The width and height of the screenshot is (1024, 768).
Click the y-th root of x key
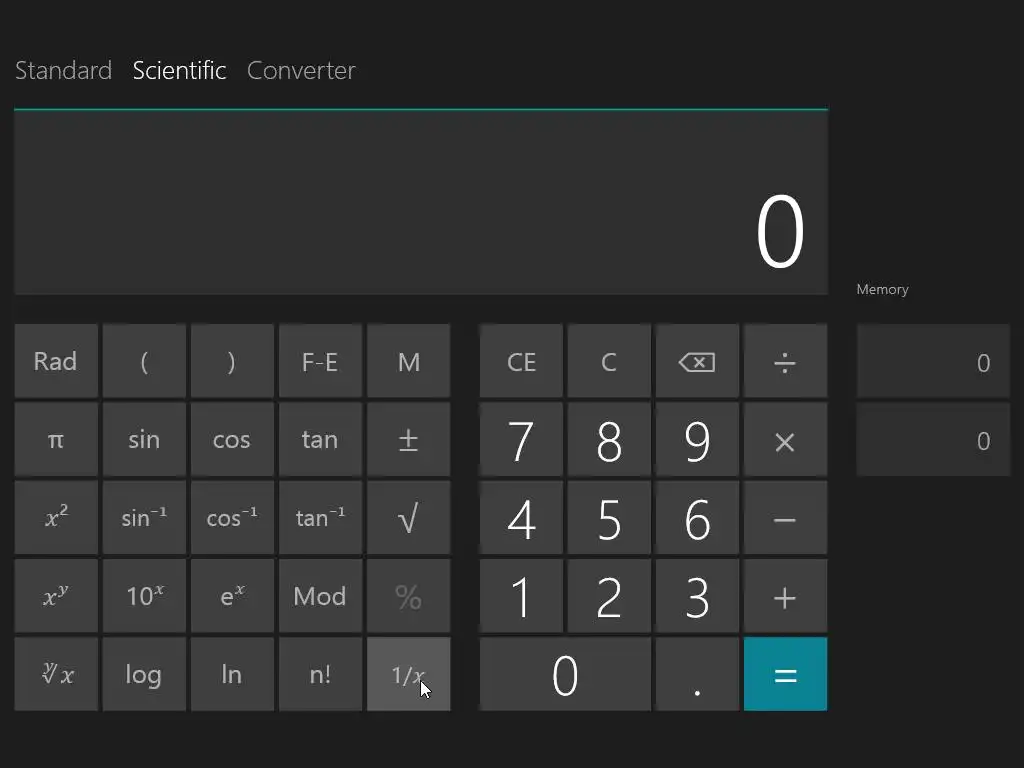tap(56, 674)
